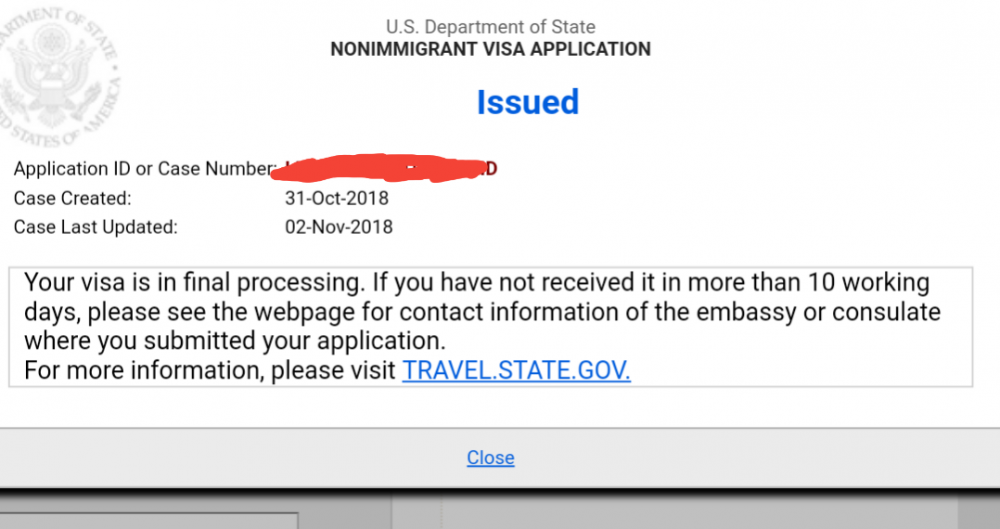The height and width of the screenshot is (529, 1000).
Task: Click the dark border beneath the dialog
Action: click(500, 493)
